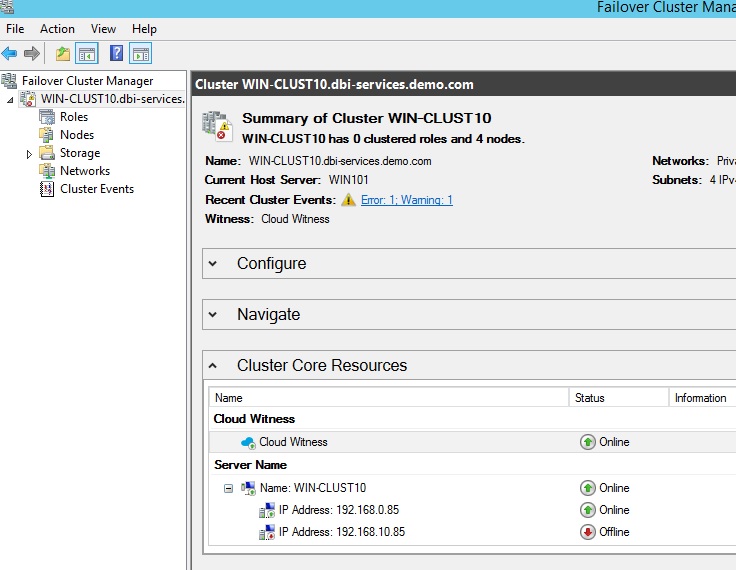Viewport: 736px width, 570px height.
Task: Select the Name: WIN-CLUST10 resource row
Action: pyautogui.click(x=472, y=488)
